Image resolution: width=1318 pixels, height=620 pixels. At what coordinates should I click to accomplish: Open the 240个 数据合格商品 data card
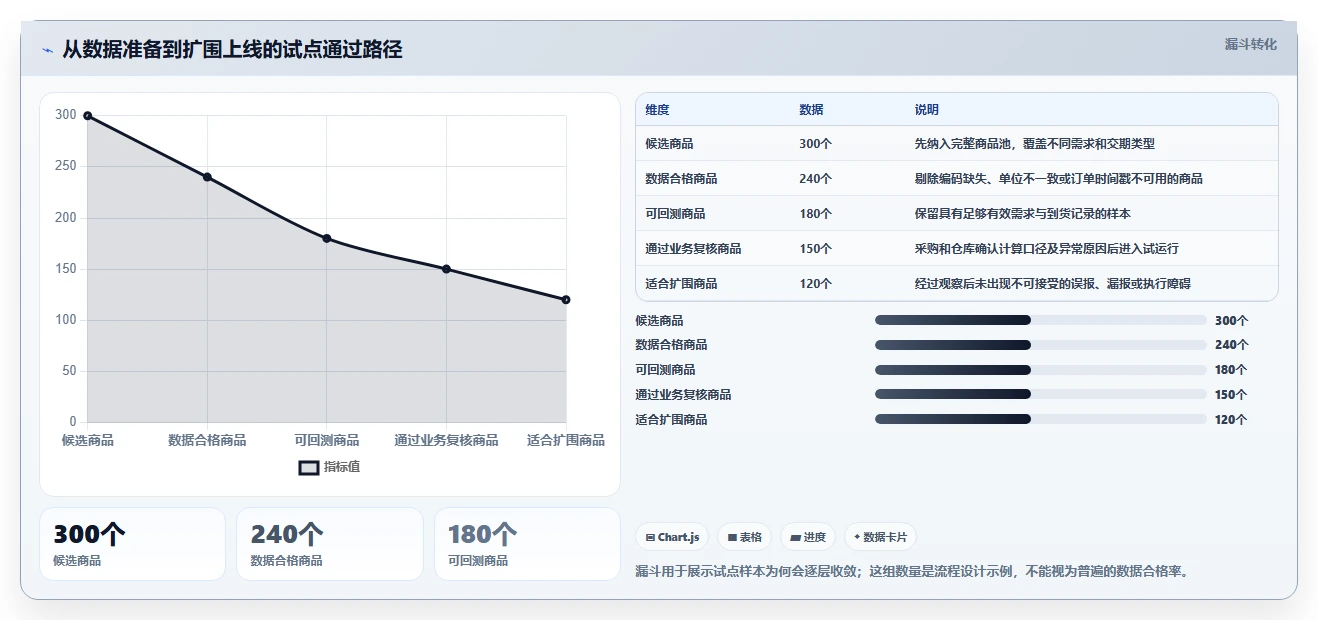(x=330, y=544)
